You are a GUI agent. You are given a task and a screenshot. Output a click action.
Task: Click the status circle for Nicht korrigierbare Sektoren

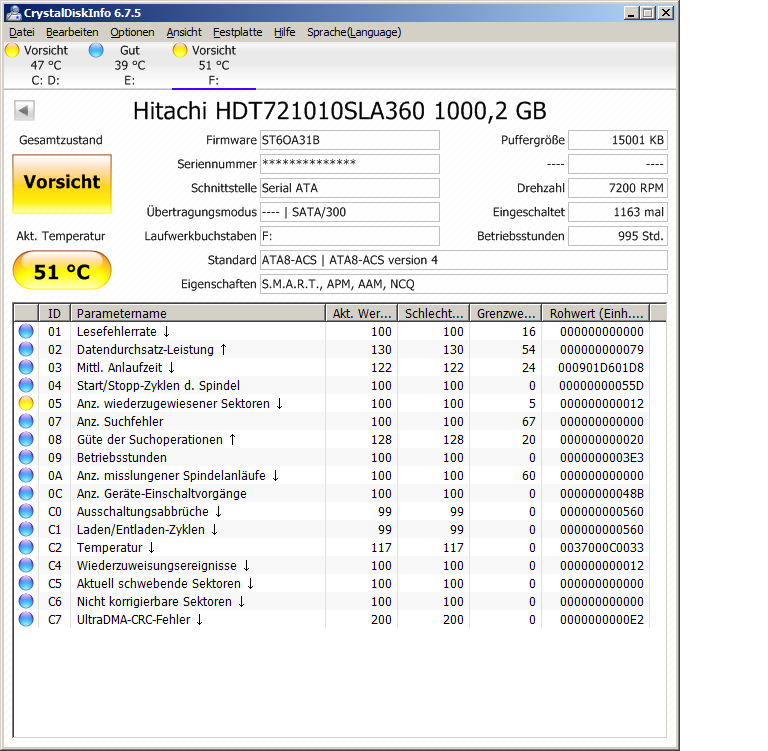tap(26, 602)
